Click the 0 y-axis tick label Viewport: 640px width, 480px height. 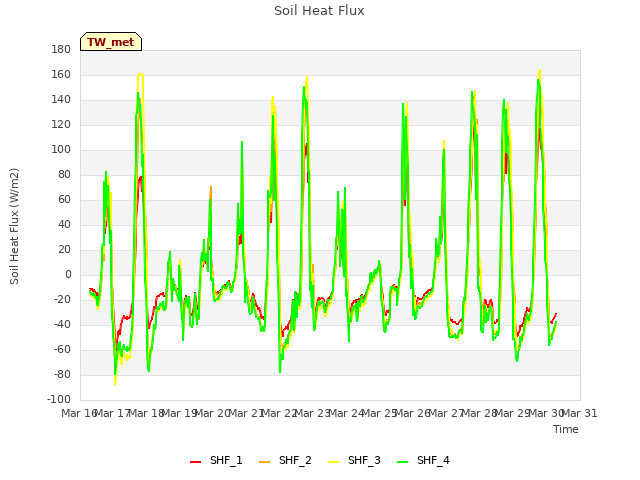pyautogui.click(x=68, y=275)
